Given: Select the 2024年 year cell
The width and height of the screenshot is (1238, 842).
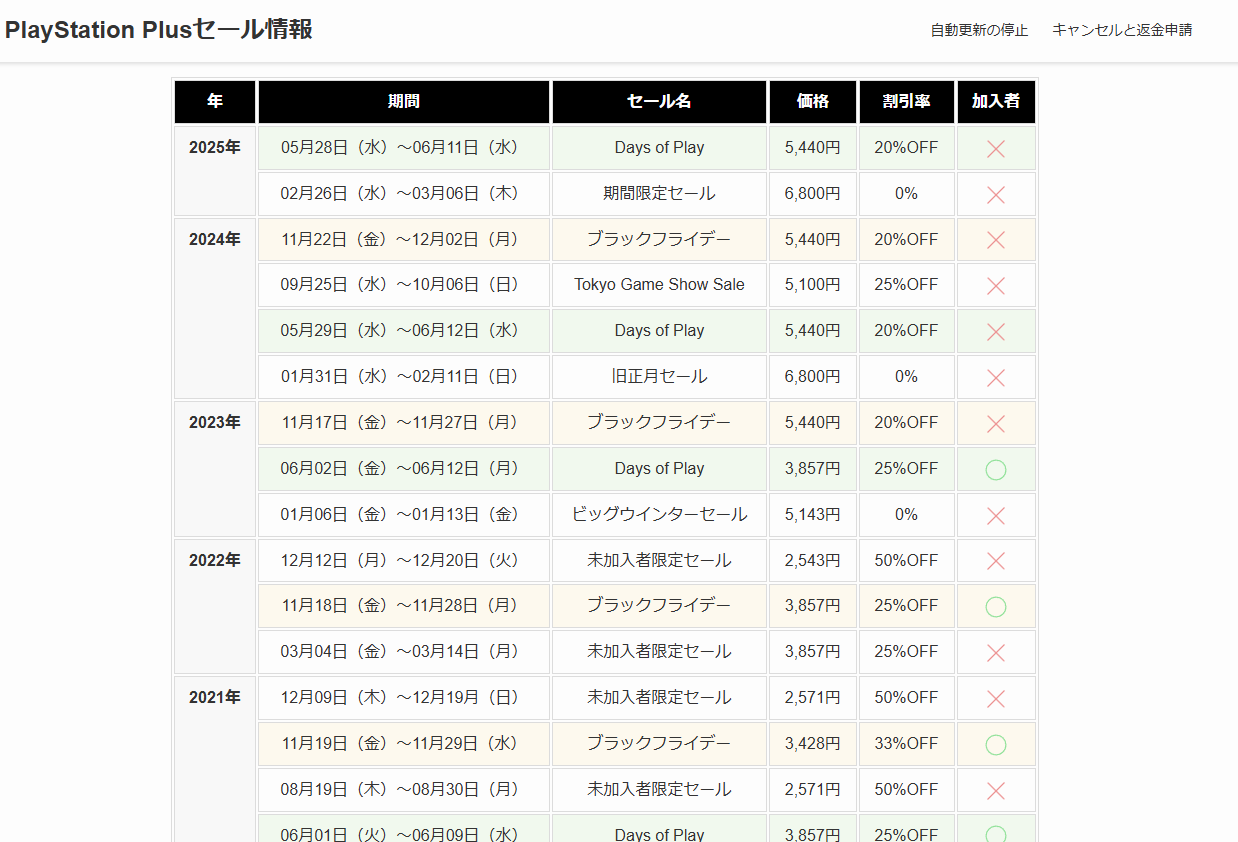Looking at the screenshot, I should (x=215, y=239).
